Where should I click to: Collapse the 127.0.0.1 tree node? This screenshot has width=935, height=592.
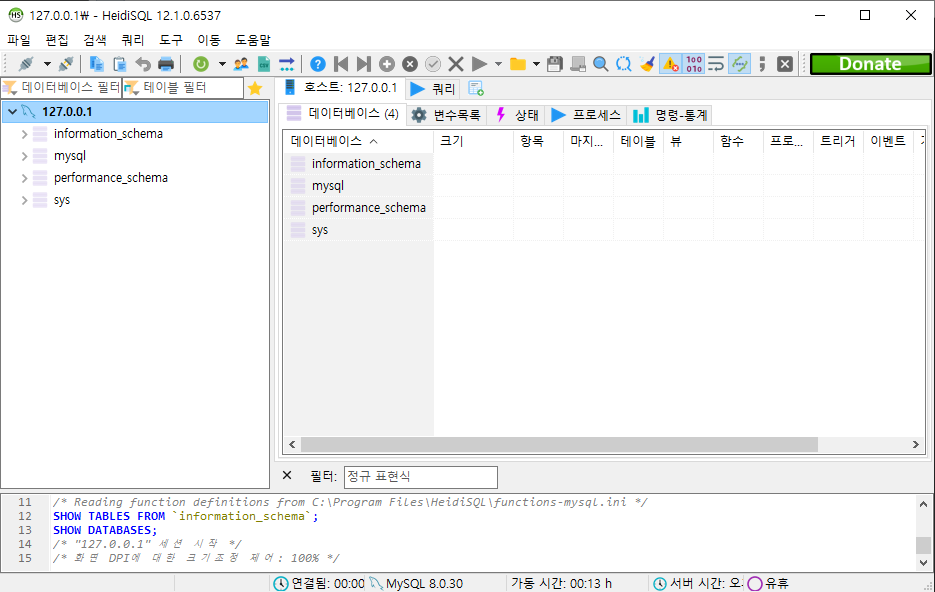click(x=12, y=111)
